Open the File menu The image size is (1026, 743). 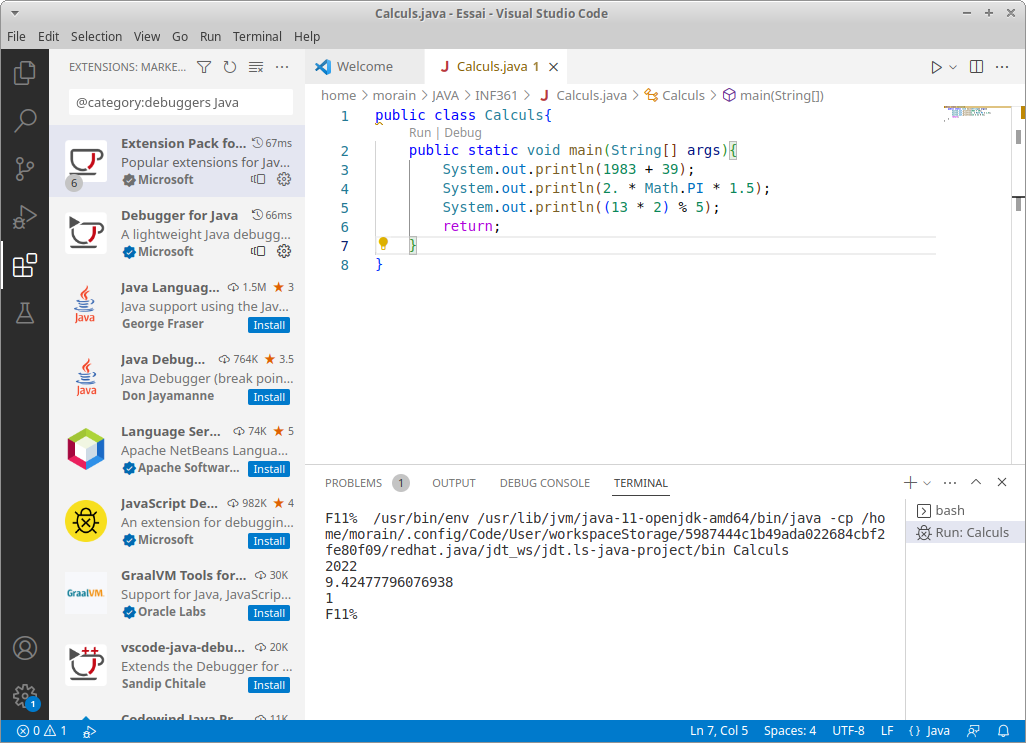pos(16,37)
